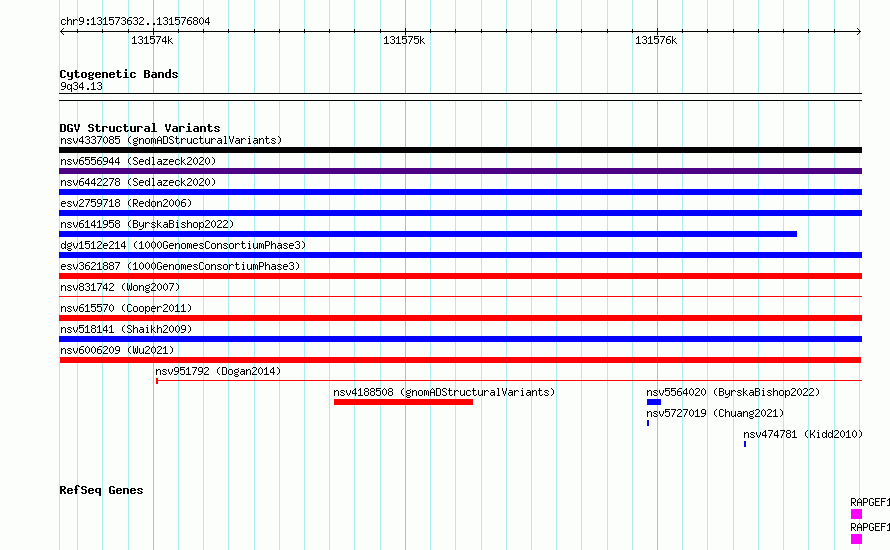Click the nsv6141958 ByrskaBishop2022 blue bar

tap(428, 234)
